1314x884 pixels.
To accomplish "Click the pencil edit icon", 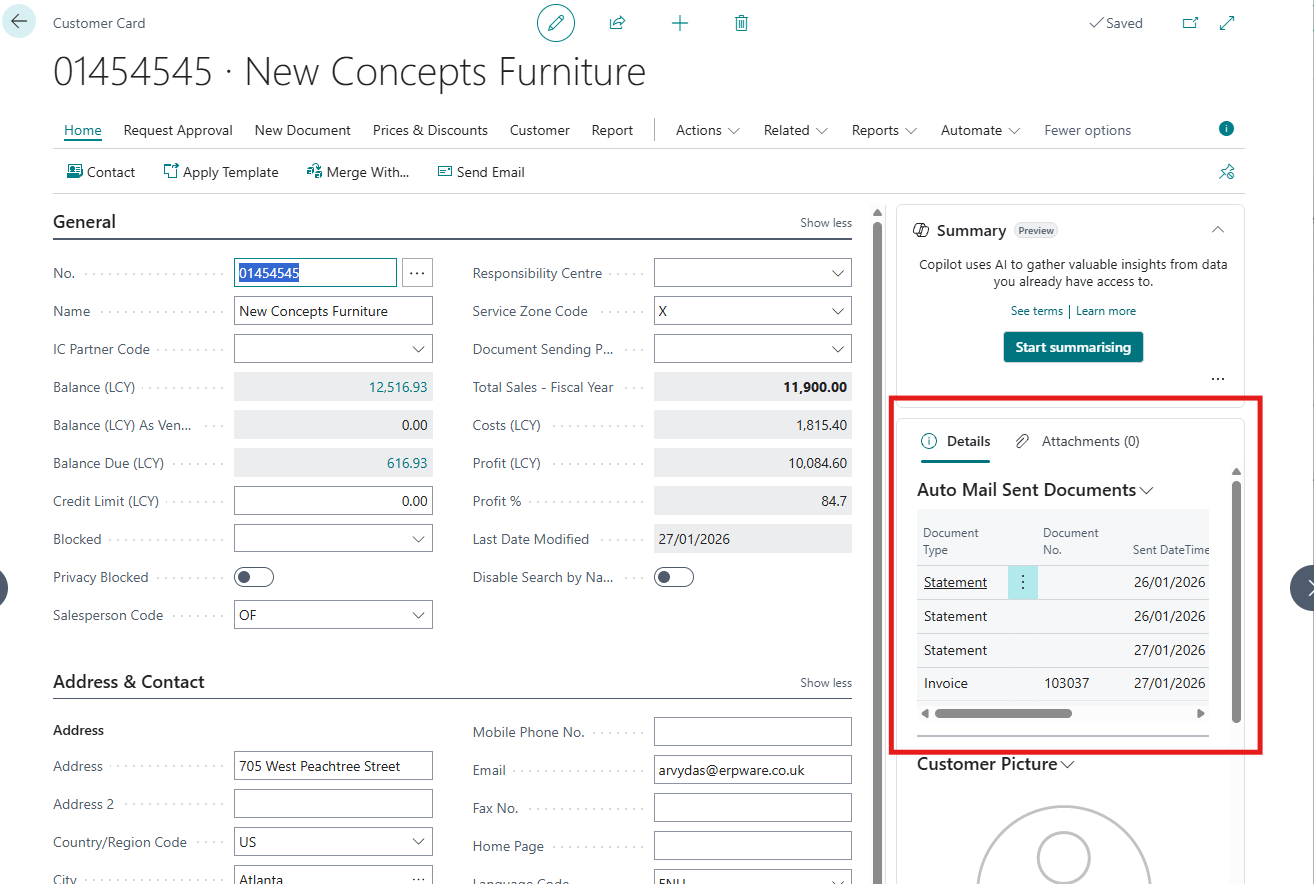I will 556,23.
